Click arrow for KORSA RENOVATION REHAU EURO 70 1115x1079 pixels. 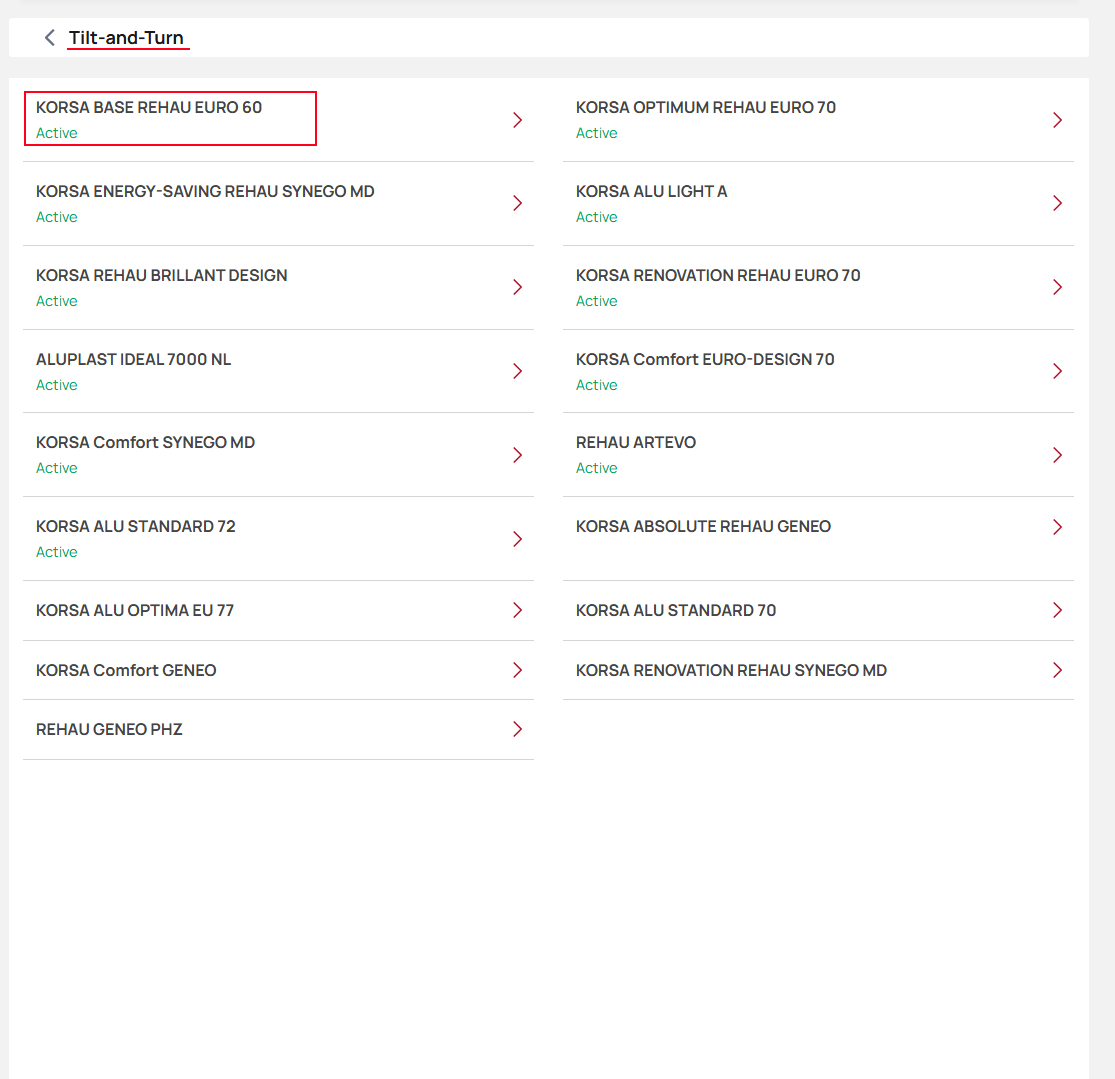coord(1057,287)
